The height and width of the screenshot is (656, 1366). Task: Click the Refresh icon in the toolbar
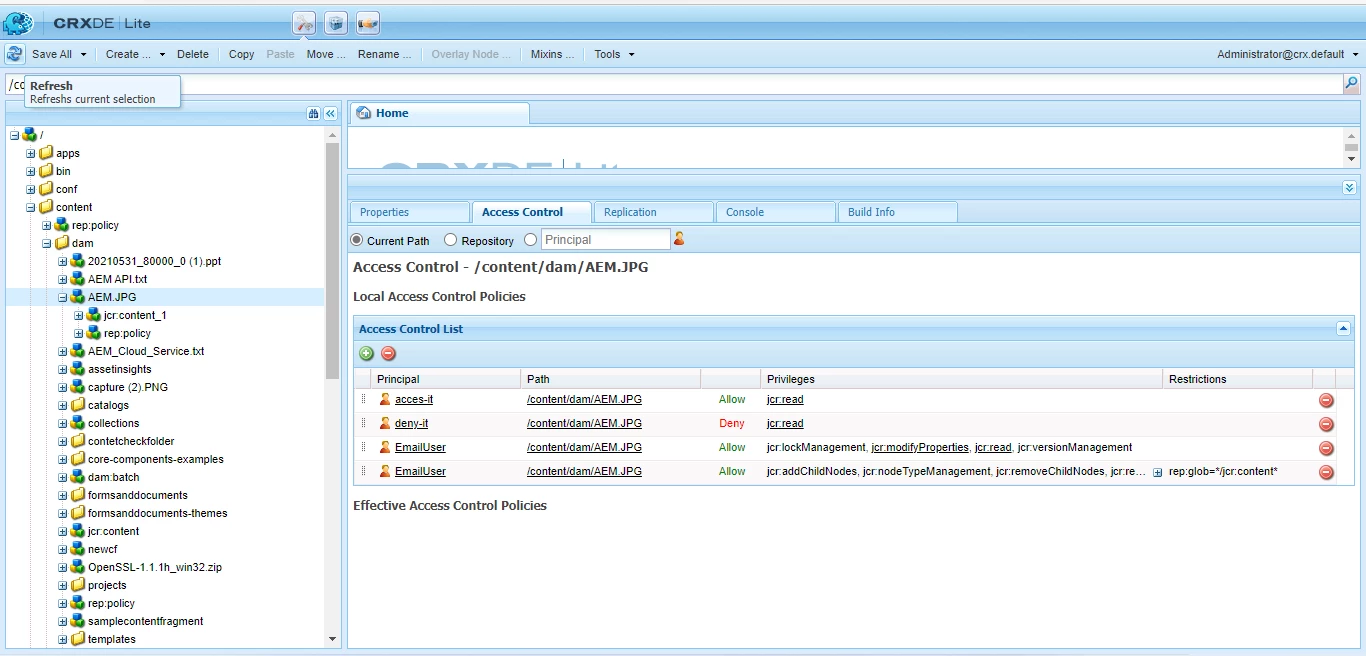click(14, 54)
